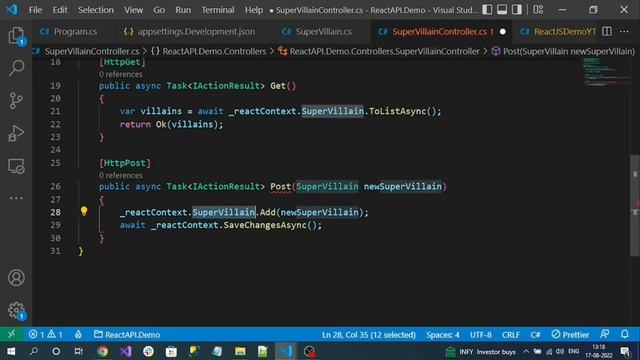640x360 pixels.
Task: Open the feedback icon in status bar
Action: tap(604, 334)
